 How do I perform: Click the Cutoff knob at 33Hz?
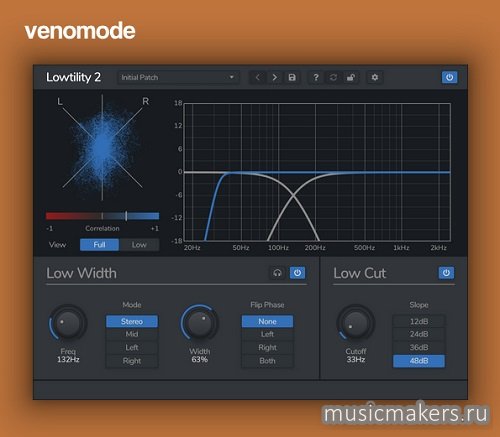tap(356, 323)
